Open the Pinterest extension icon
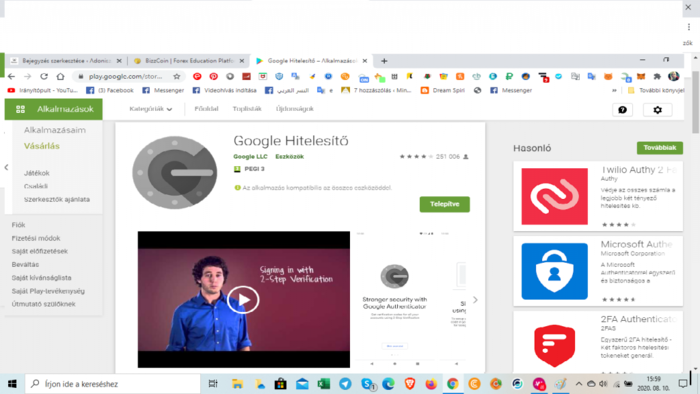700x394 pixels. [213, 76]
